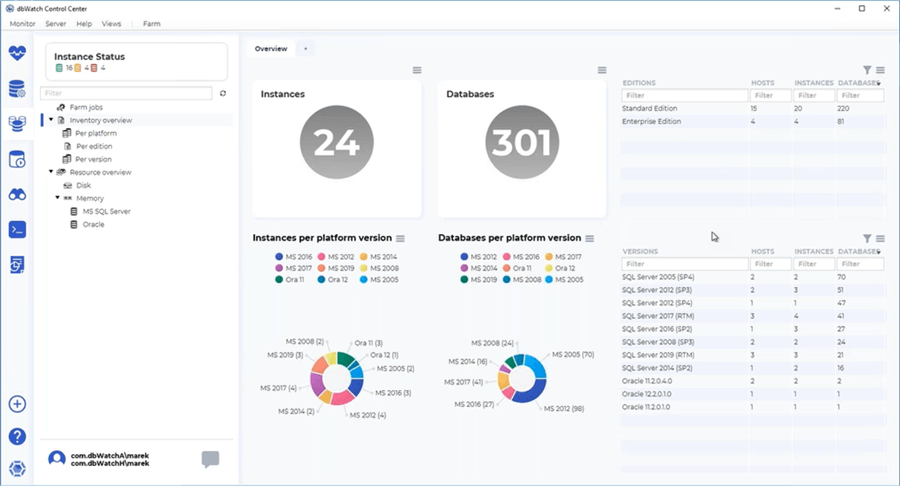The height and width of the screenshot is (486, 900).
Task: Open the Views menu
Action: [111, 24]
